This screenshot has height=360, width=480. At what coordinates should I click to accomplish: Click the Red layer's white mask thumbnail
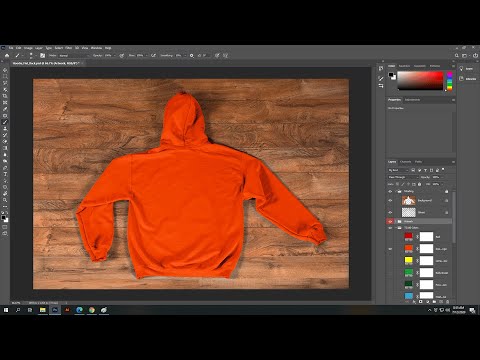426,237
